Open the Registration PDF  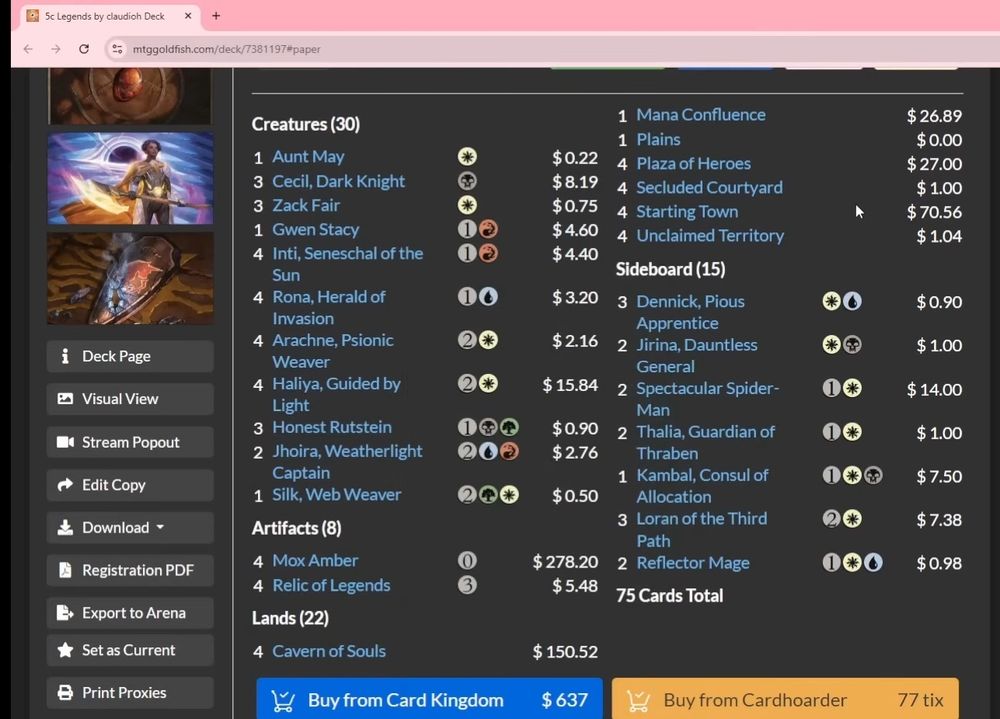pos(130,570)
